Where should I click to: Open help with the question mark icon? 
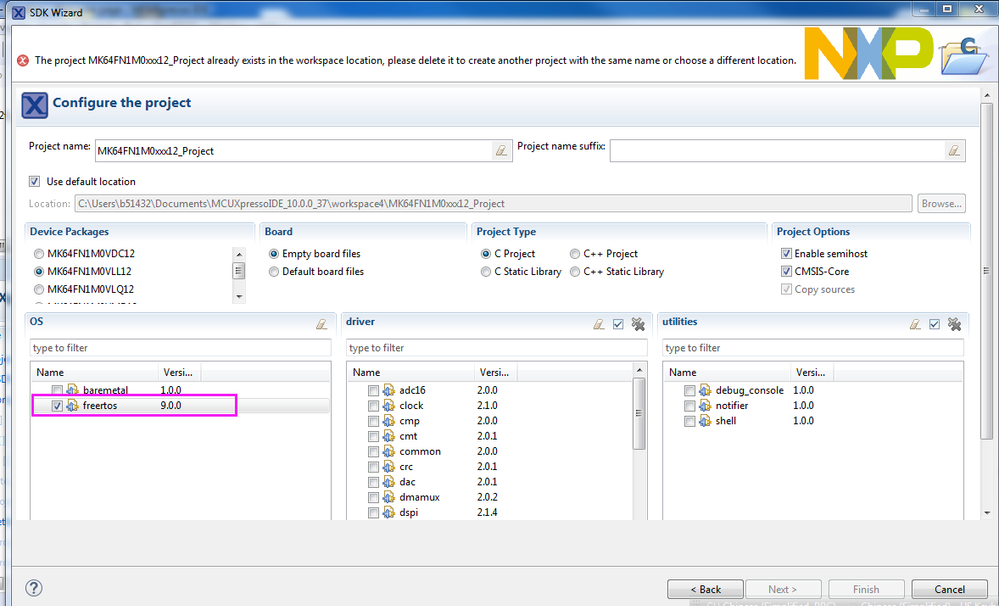(x=34, y=588)
